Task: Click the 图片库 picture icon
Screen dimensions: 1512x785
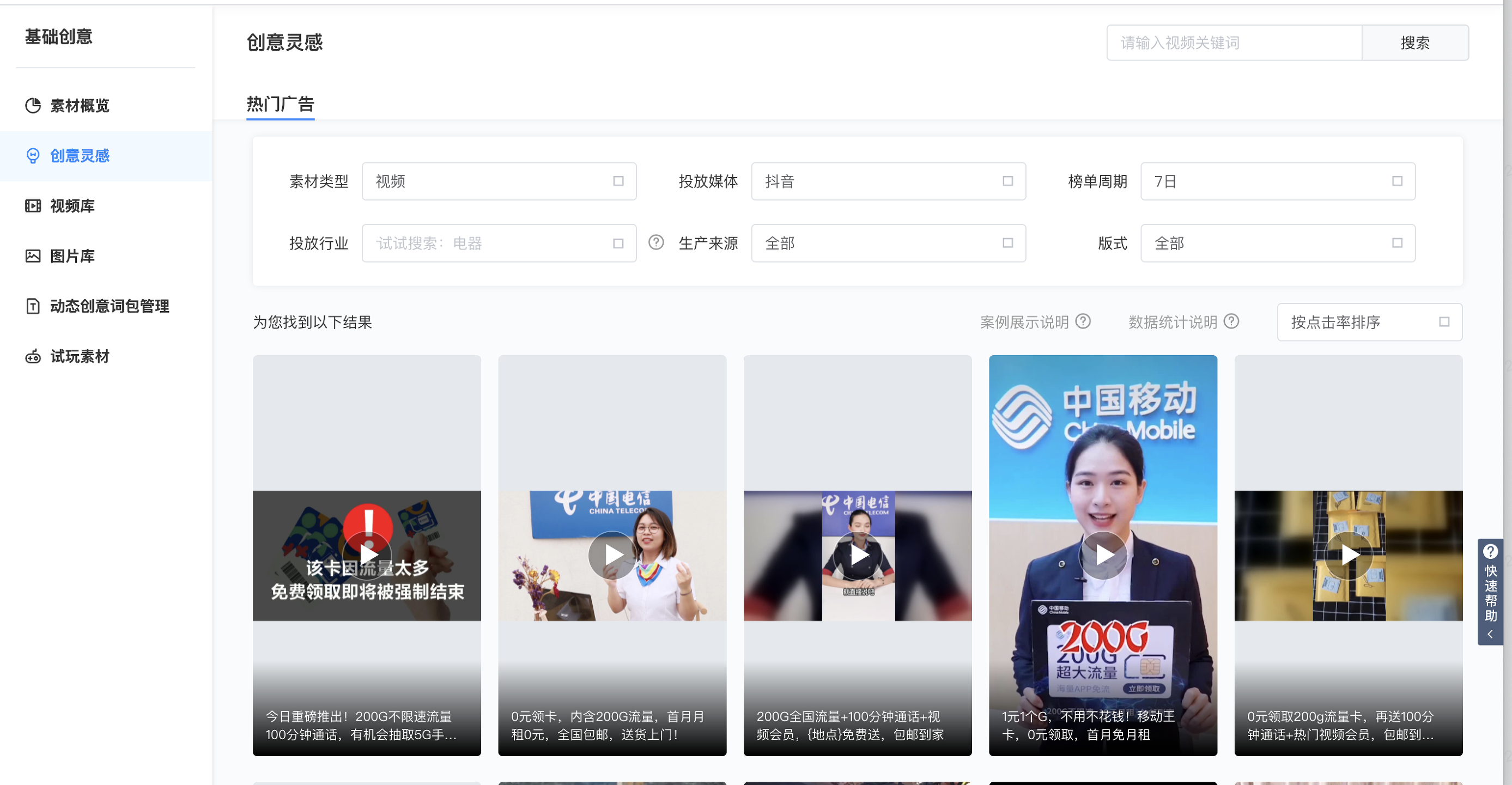Action: pyautogui.click(x=33, y=256)
